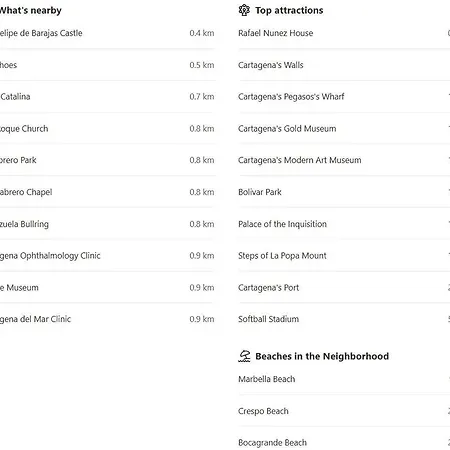Select the Barajas Castle 0.4 km row
This screenshot has height=450, width=450.
coord(107,33)
